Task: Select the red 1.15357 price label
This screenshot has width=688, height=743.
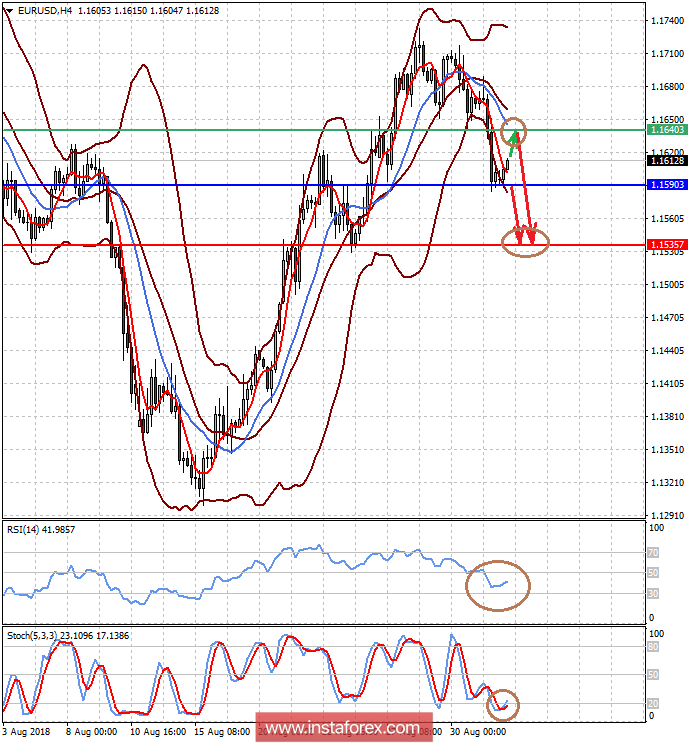Action: coord(667,245)
